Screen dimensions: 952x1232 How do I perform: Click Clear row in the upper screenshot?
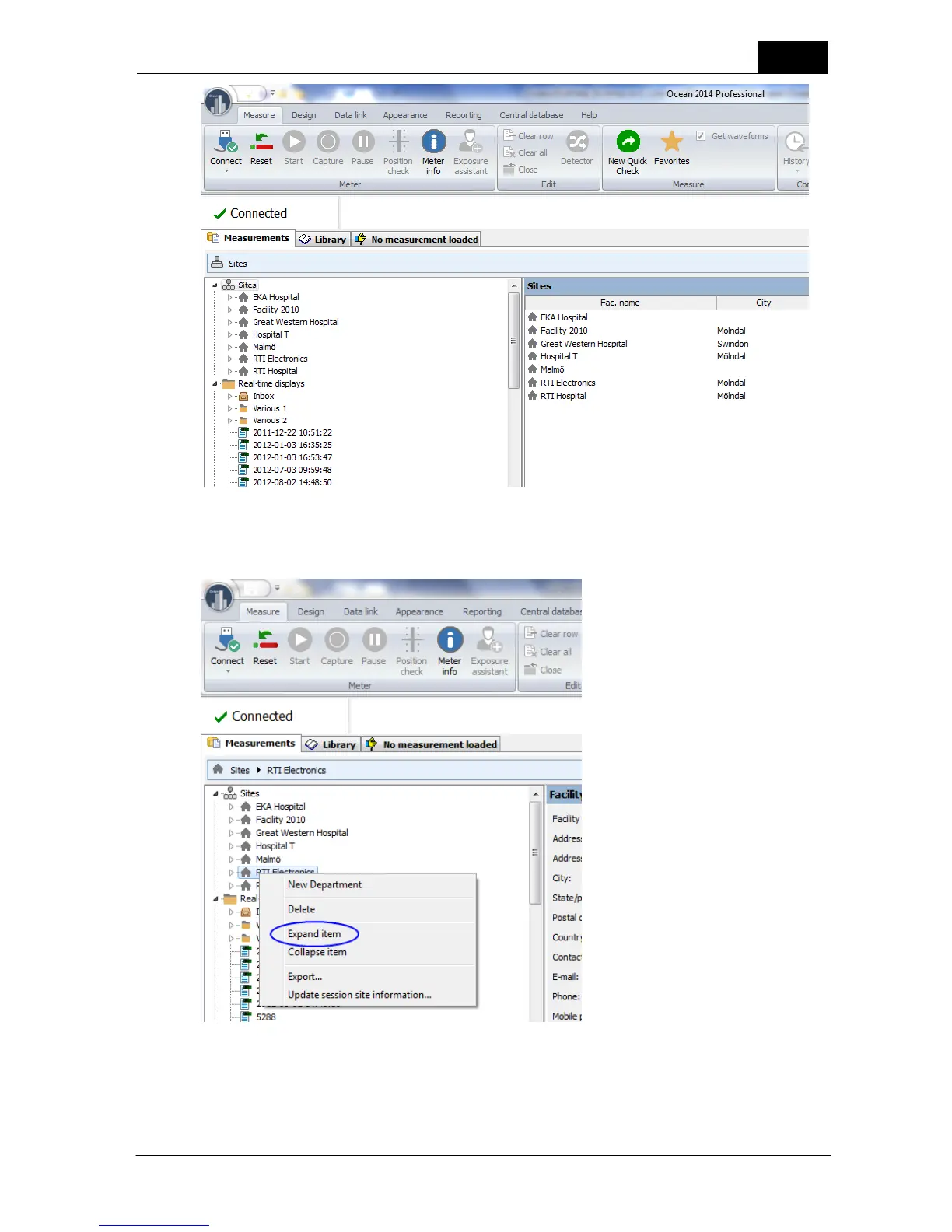(x=528, y=136)
